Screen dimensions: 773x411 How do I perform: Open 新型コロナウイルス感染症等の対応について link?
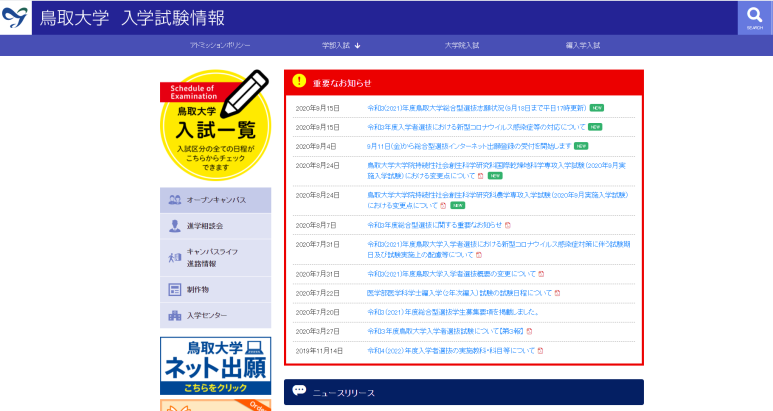476,127
